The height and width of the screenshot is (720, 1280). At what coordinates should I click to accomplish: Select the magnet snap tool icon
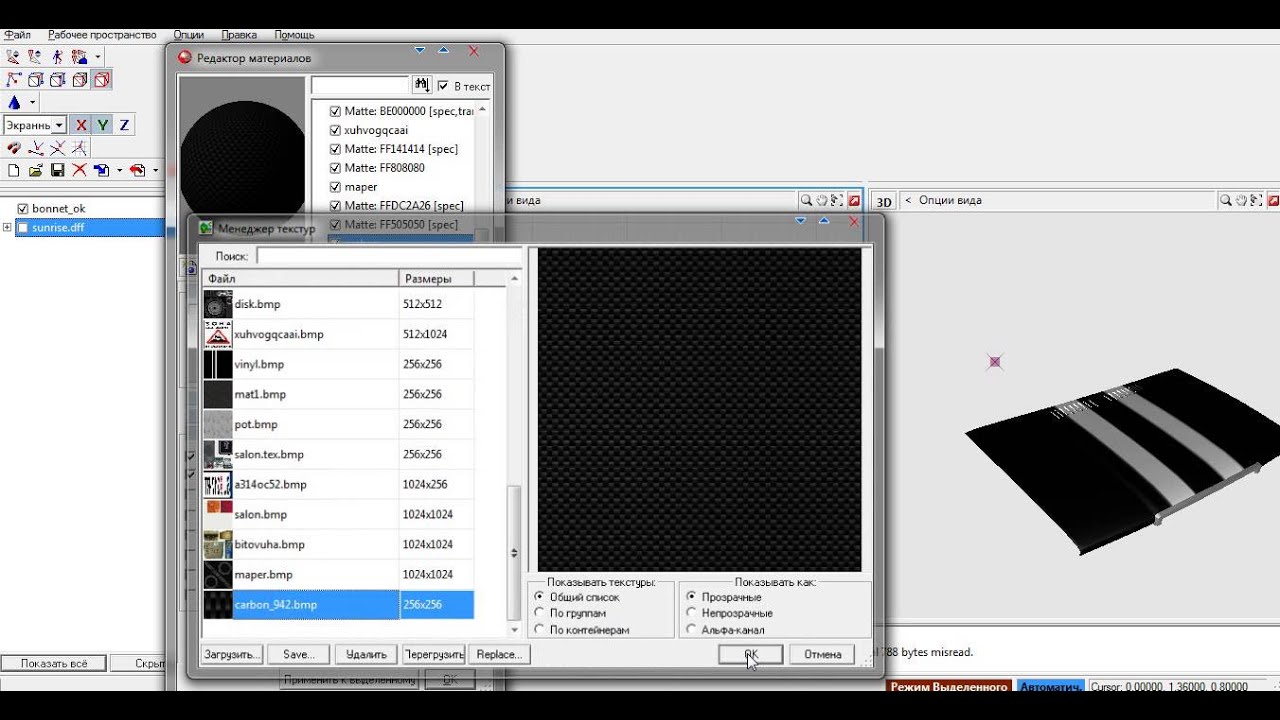(x=14, y=148)
